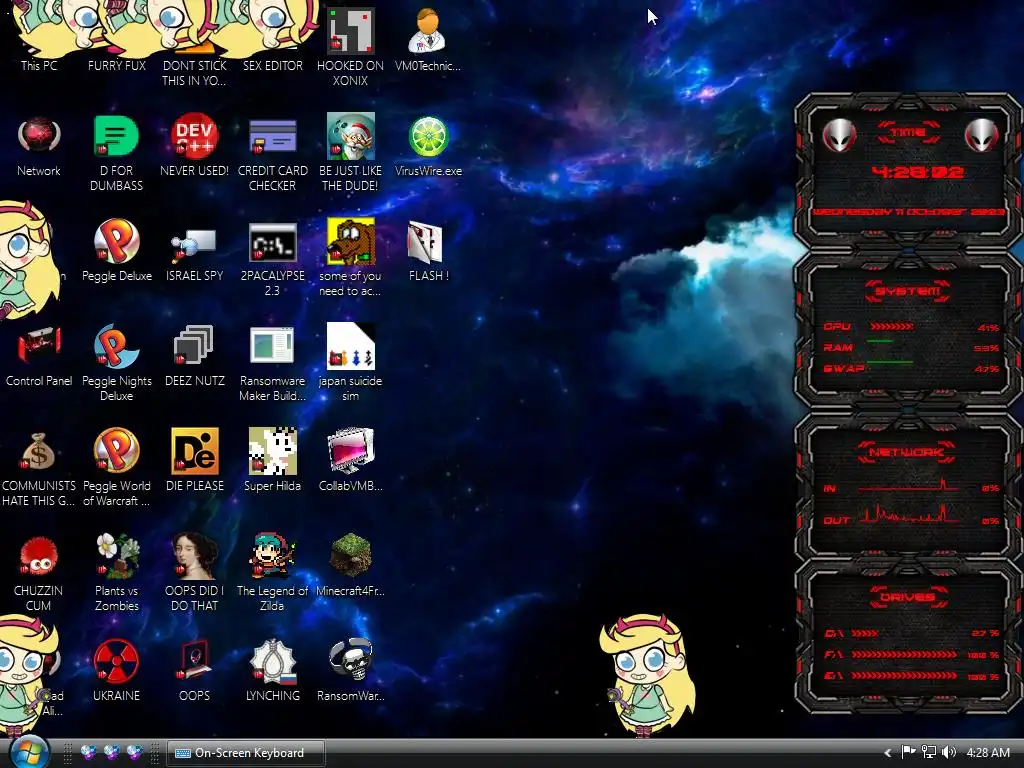Click the network IN traffic graph

908,485
